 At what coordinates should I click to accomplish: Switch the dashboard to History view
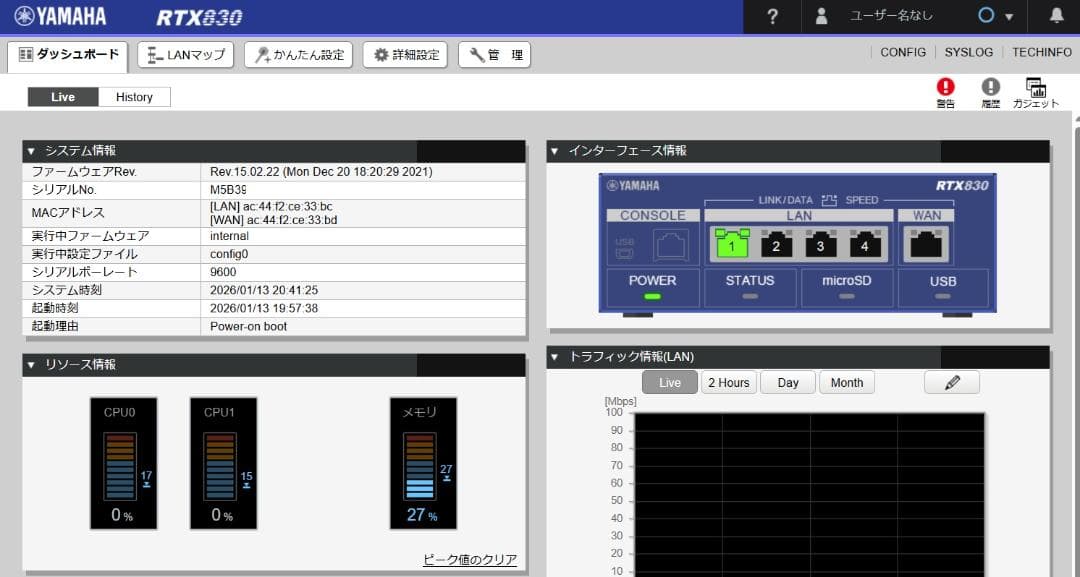click(135, 96)
